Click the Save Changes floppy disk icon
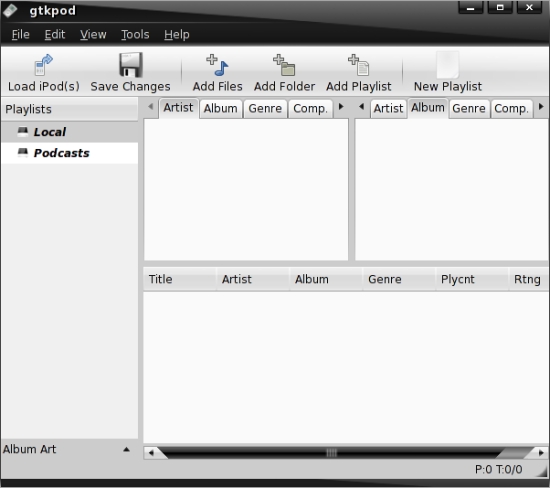 point(130,65)
